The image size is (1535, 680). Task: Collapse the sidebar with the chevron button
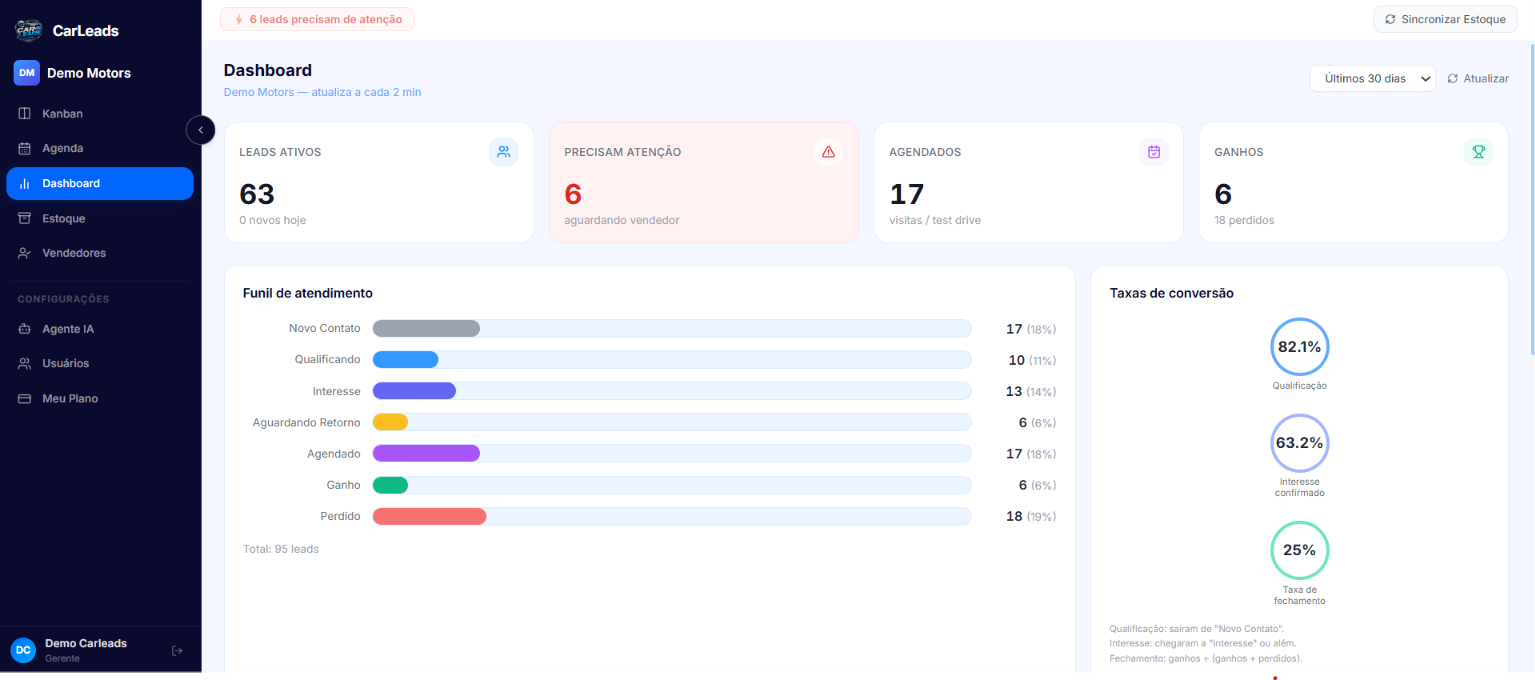[200, 130]
